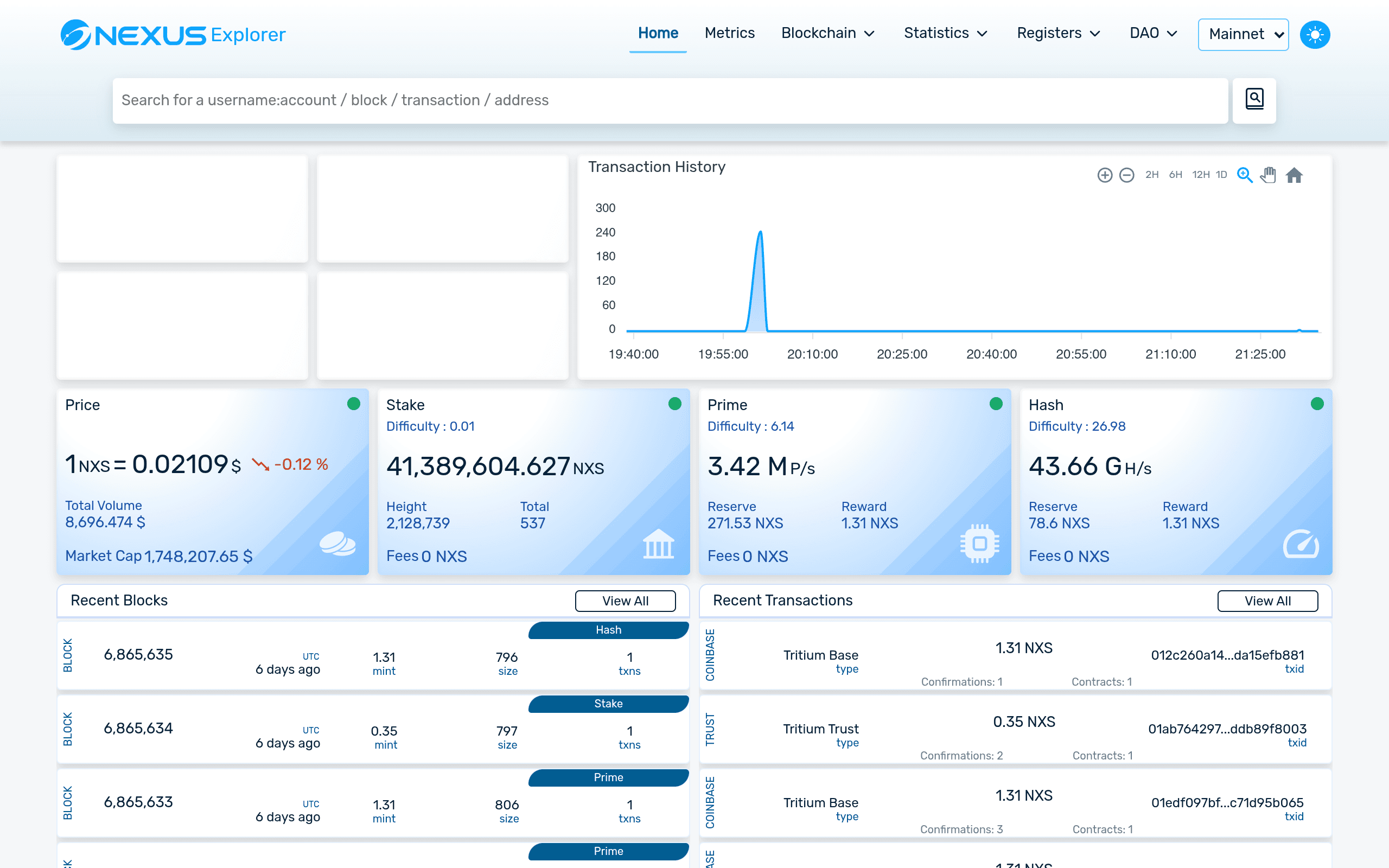Click the speedometer icon on Hash card

(1301, 544)
